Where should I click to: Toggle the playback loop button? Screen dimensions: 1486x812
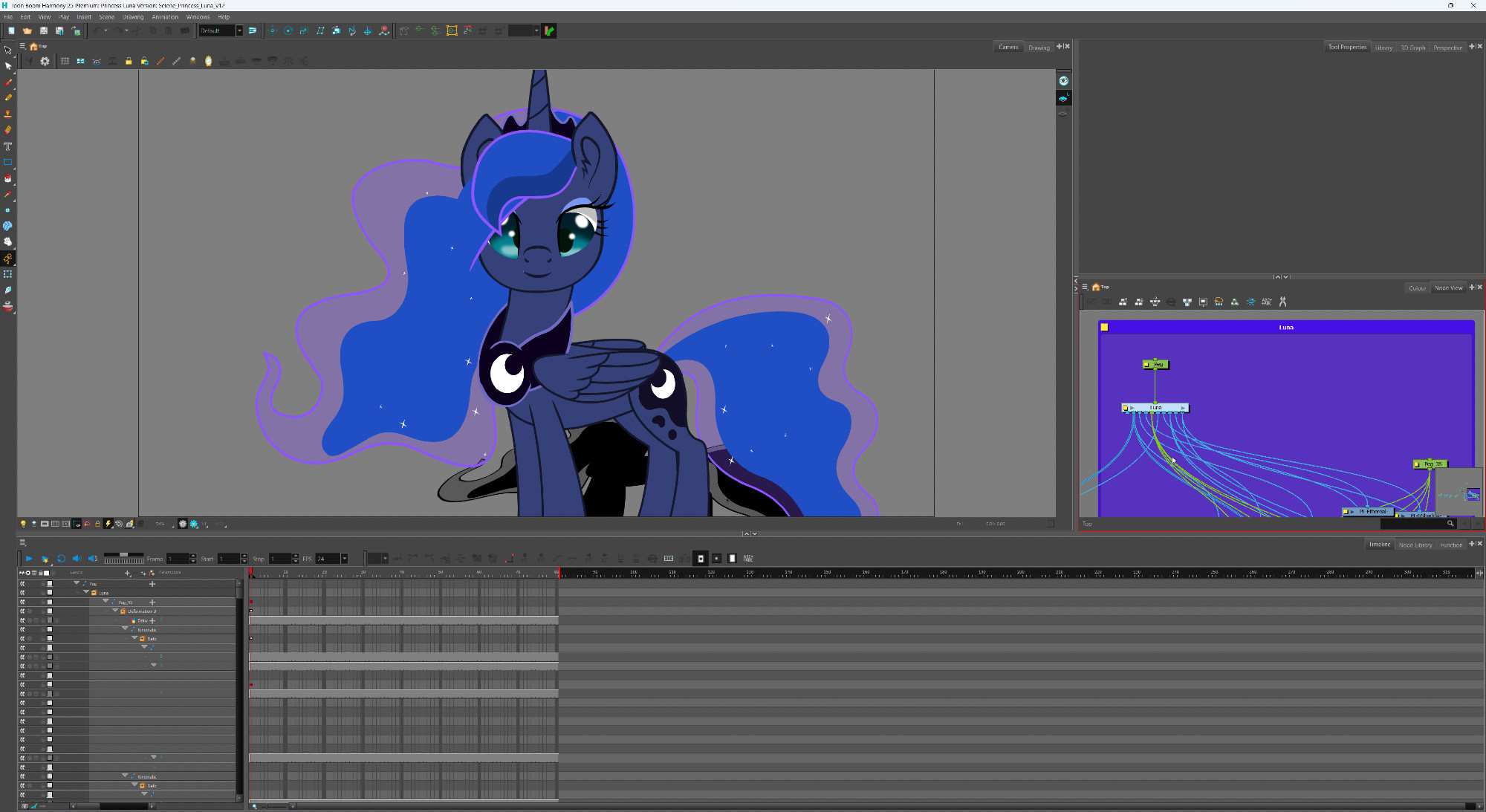61,559
